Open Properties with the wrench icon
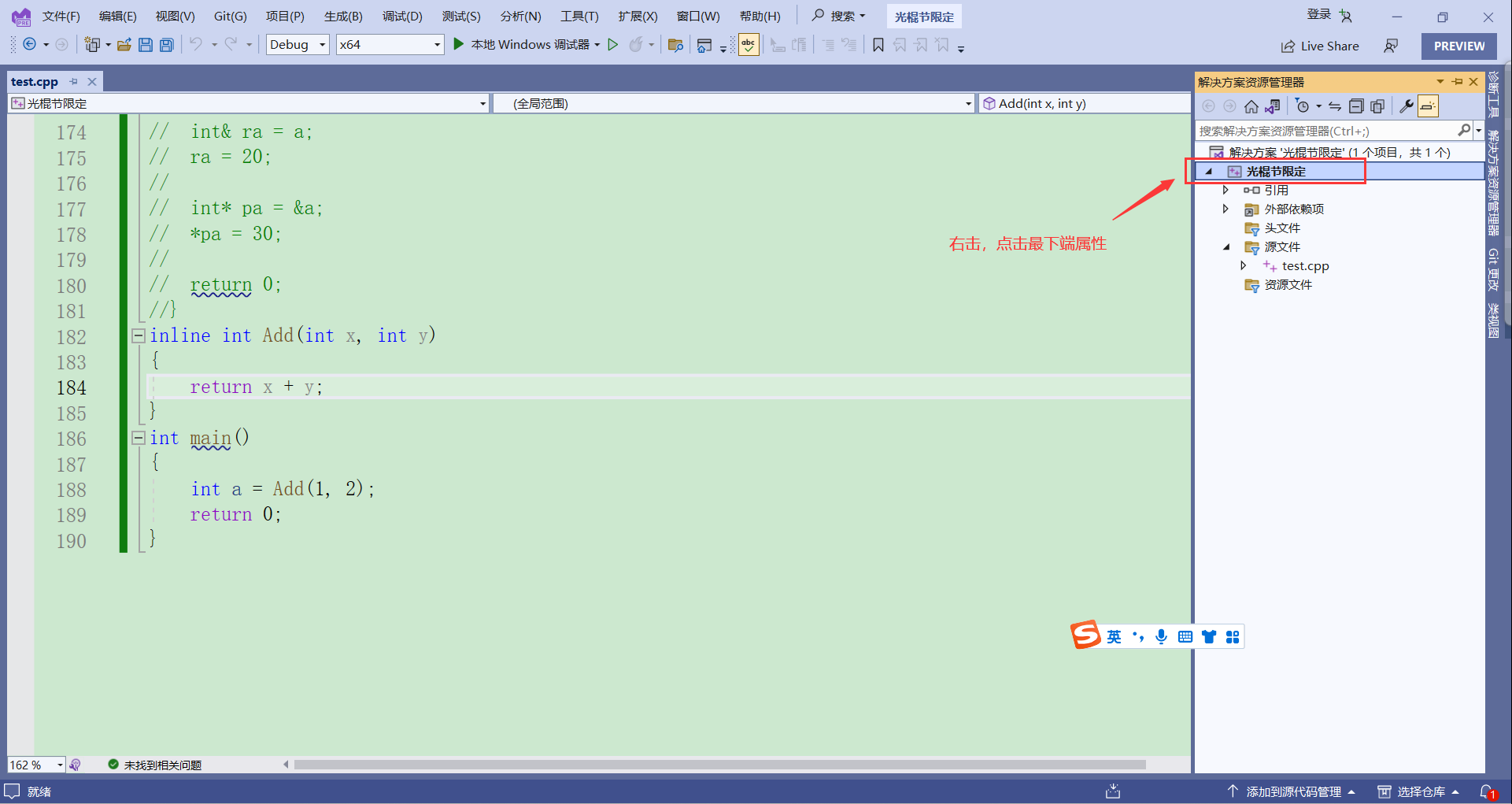This screenshot has height=804, width=1512. 1407,106
